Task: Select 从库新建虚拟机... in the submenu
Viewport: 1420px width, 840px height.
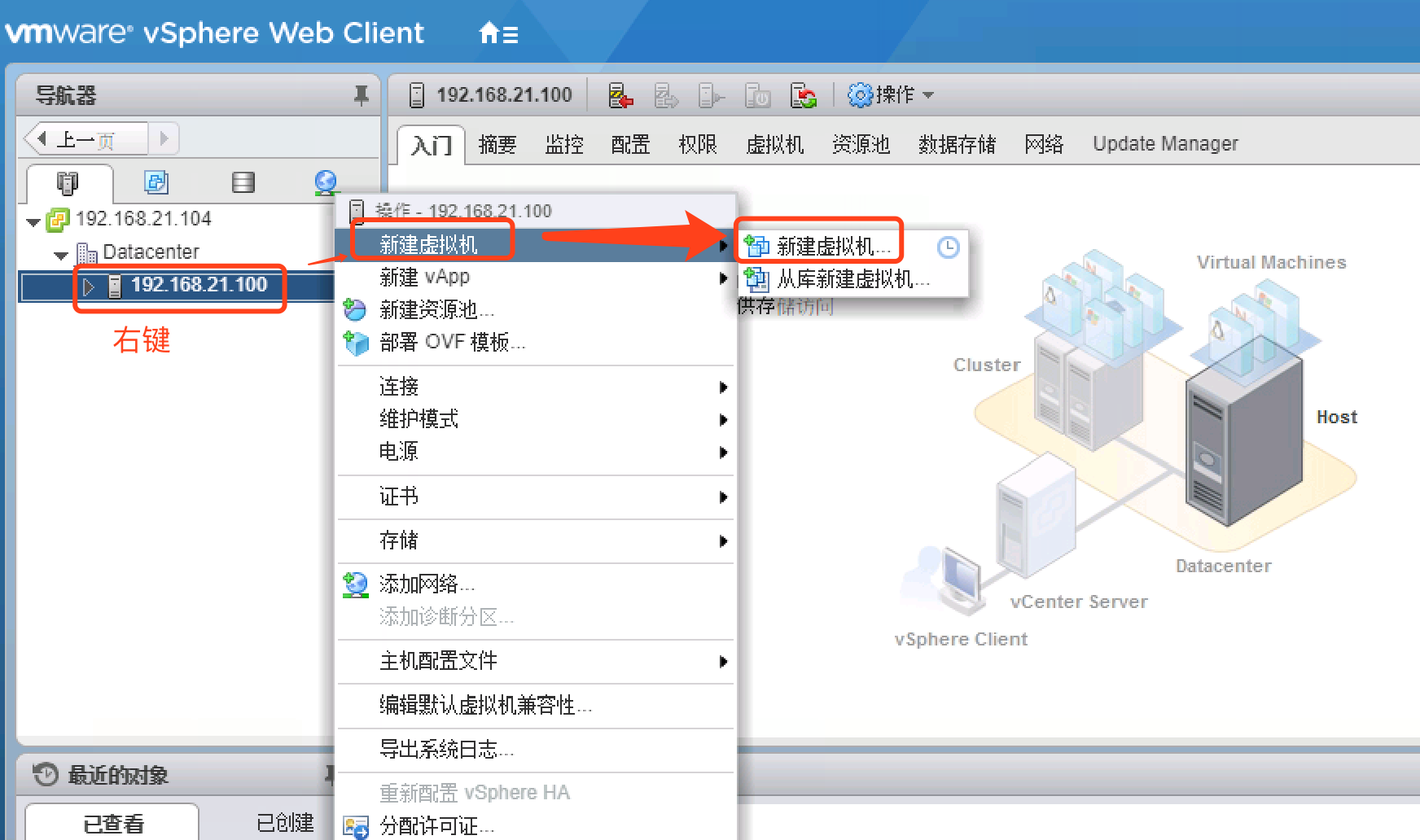Action: coord(852,279)
